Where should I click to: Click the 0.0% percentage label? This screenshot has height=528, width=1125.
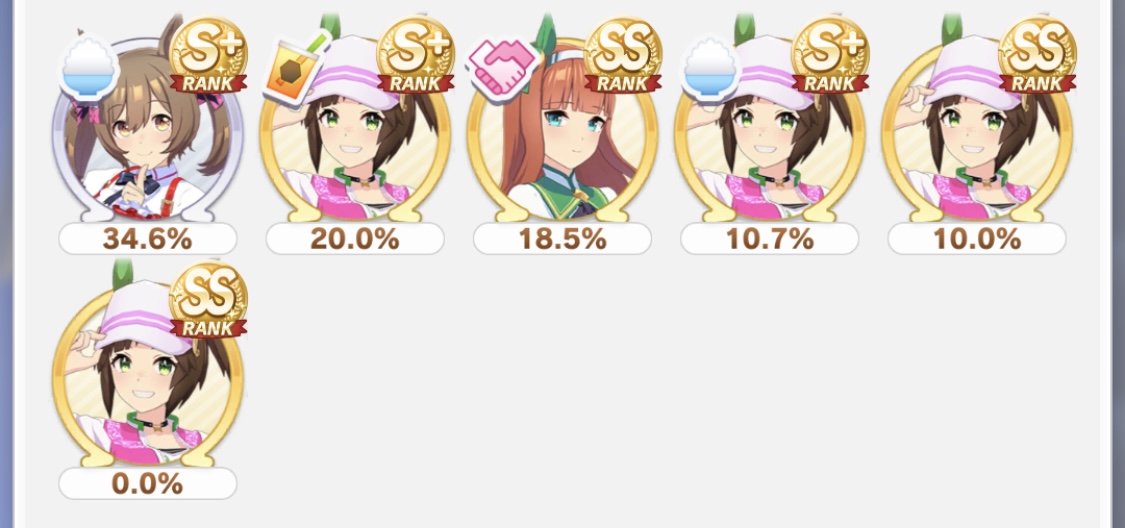click(148, 484)
